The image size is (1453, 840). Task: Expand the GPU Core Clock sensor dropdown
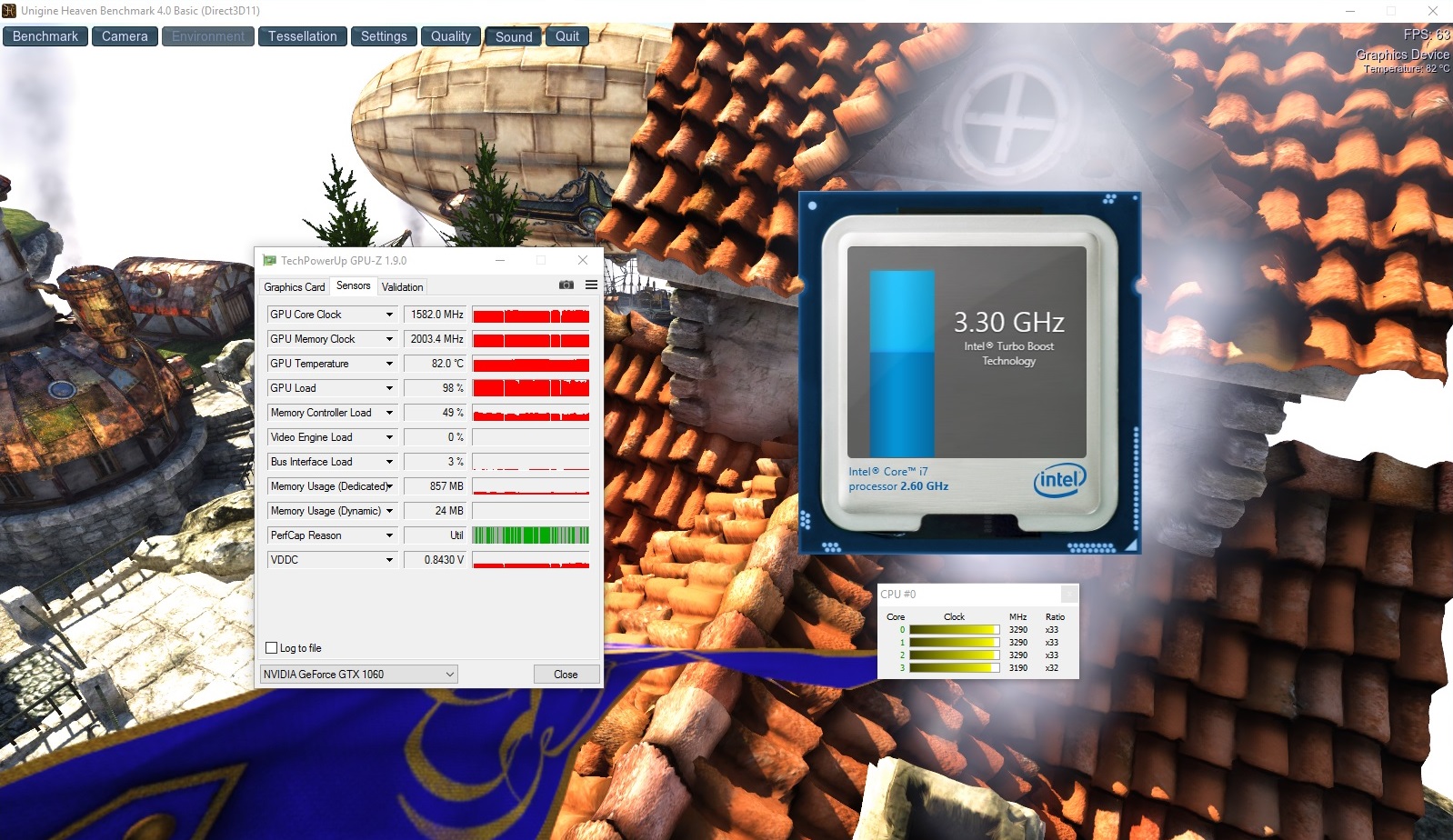(389, 315)
